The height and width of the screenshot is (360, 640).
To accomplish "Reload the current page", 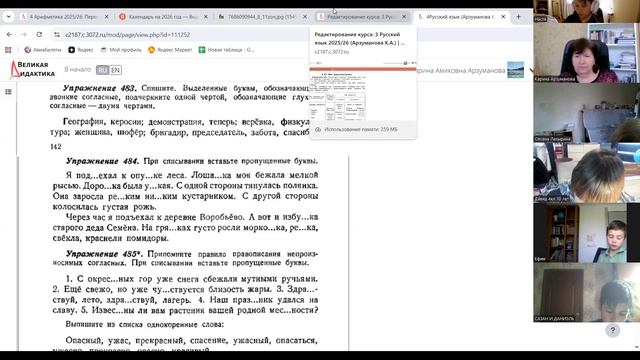I will tap(39, 35).
